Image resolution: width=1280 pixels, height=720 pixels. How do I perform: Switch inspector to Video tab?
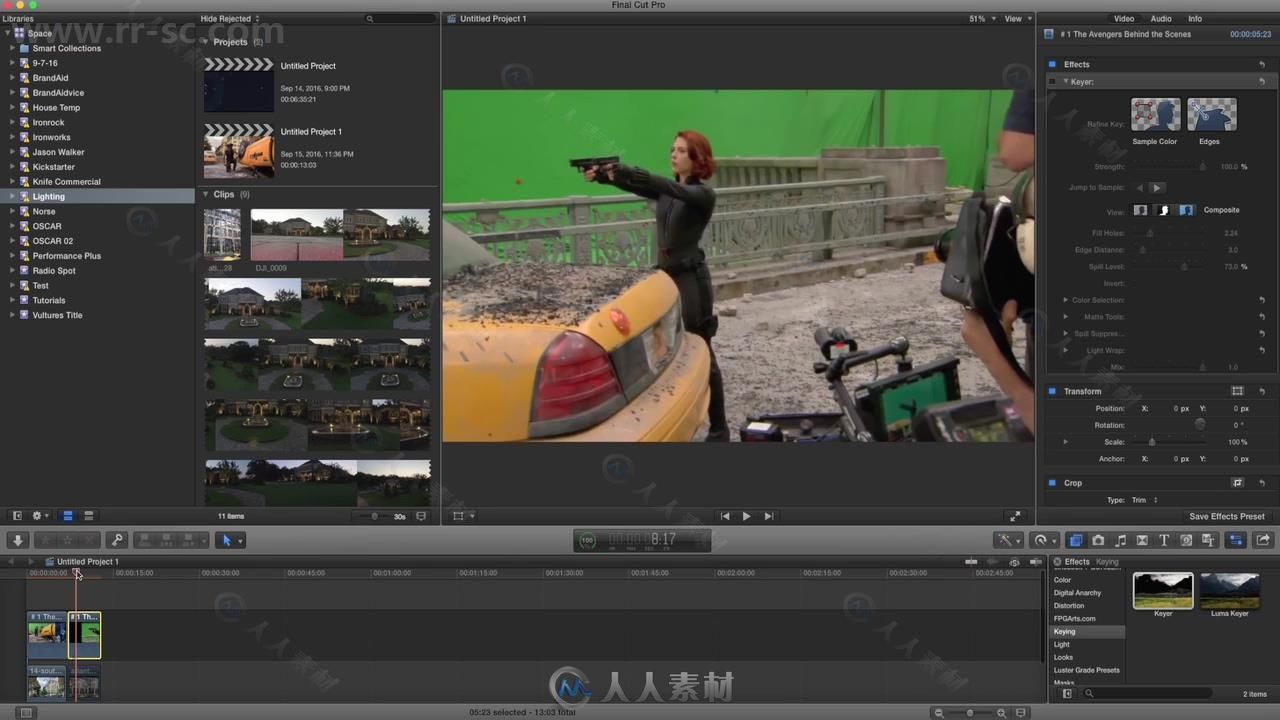(1124, 19)
